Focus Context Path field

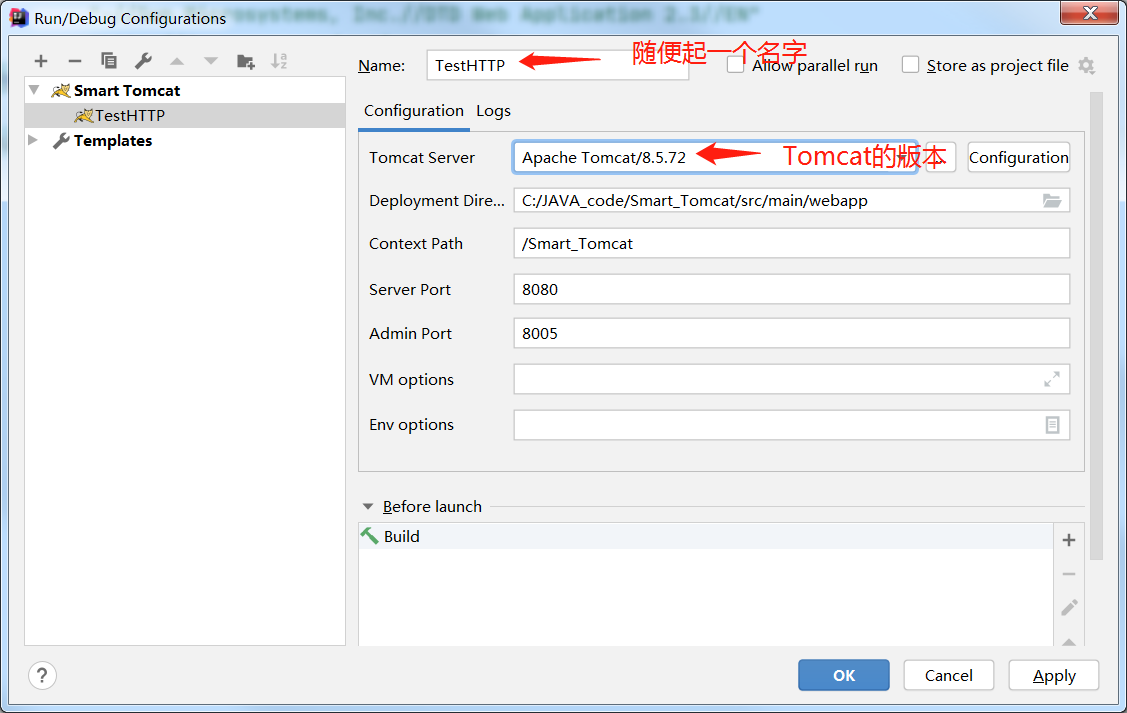point(791,244)
